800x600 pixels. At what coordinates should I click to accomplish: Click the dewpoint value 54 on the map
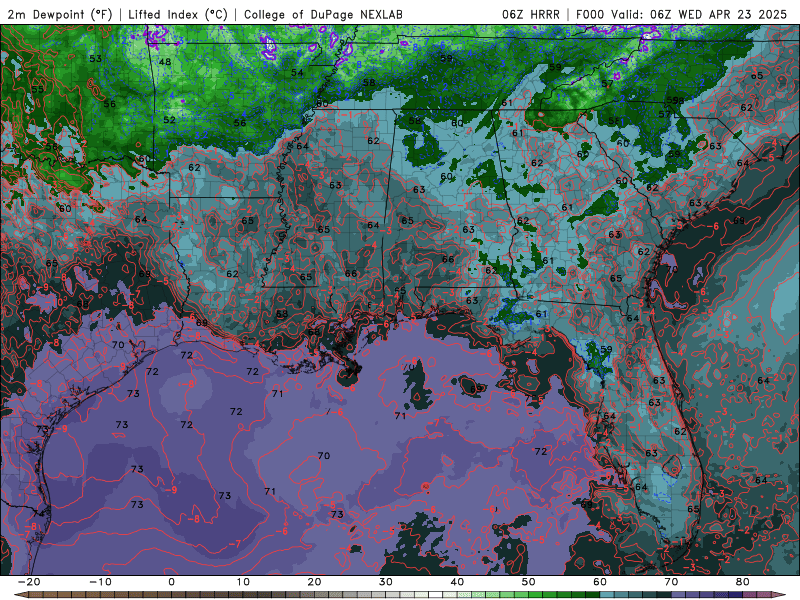pyautogui.click(x=297, y=73)
